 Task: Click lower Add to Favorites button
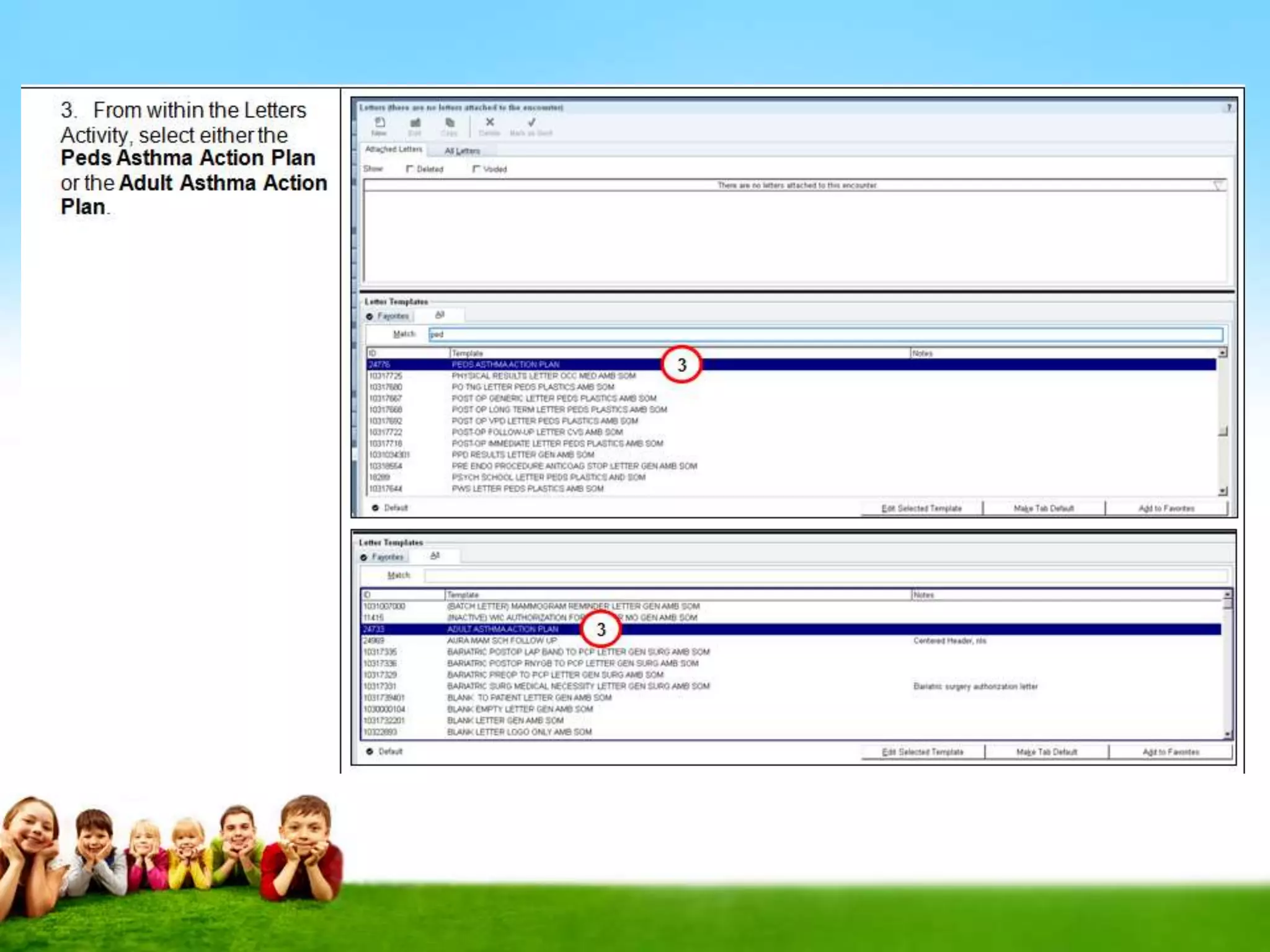coord(1170,752)
